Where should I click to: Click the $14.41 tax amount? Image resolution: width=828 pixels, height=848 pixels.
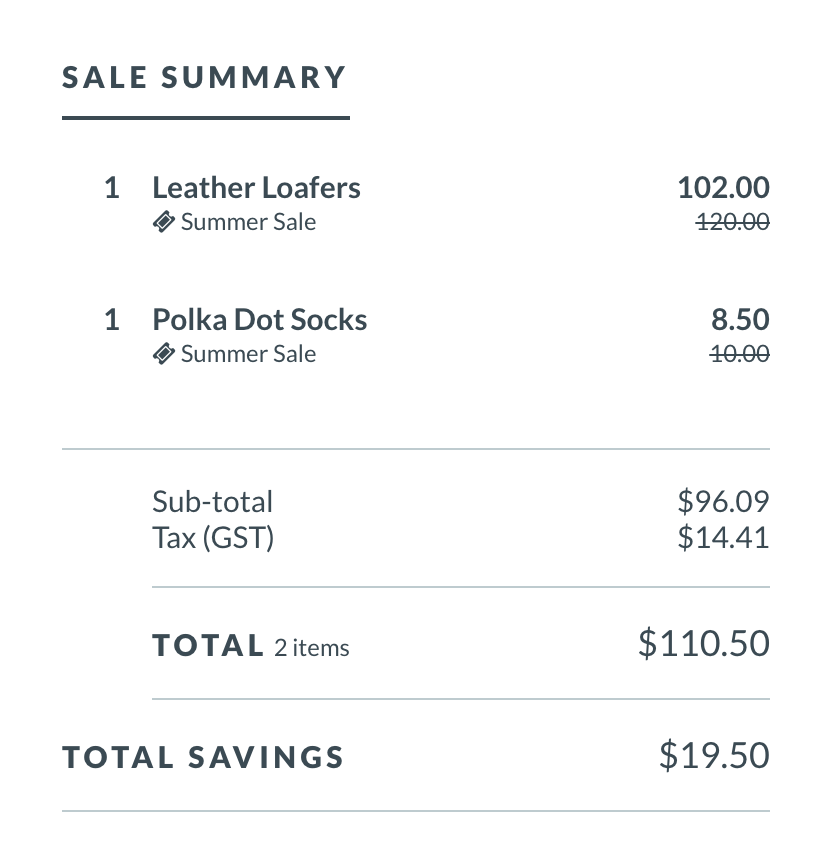tap(724, 537)
